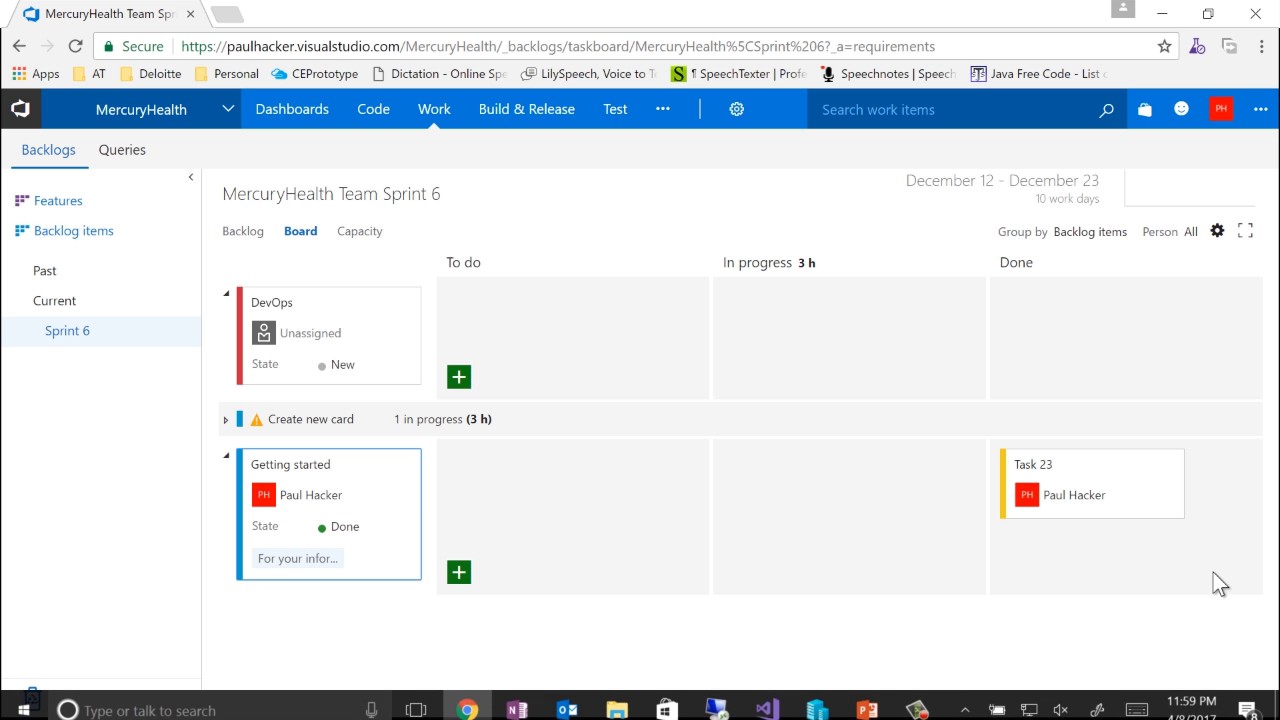The height and width of the screenshot is (720, 1280).
Task: Select Past sprints in the sidebar
Action: [45, 271]
